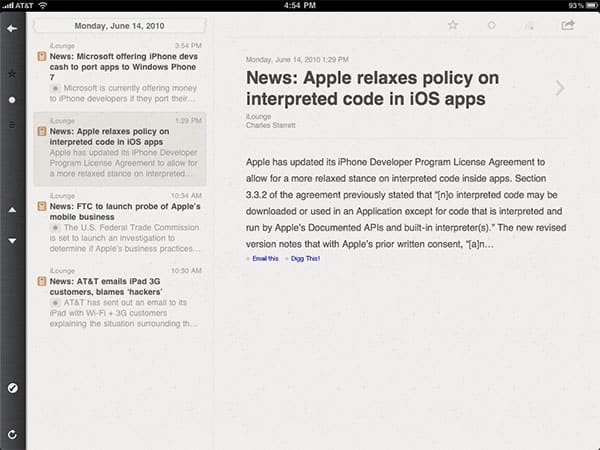Tap the article body text paragraph
Image resolution: width=600 pixels, height=450 pixels.
pos(406,203)
